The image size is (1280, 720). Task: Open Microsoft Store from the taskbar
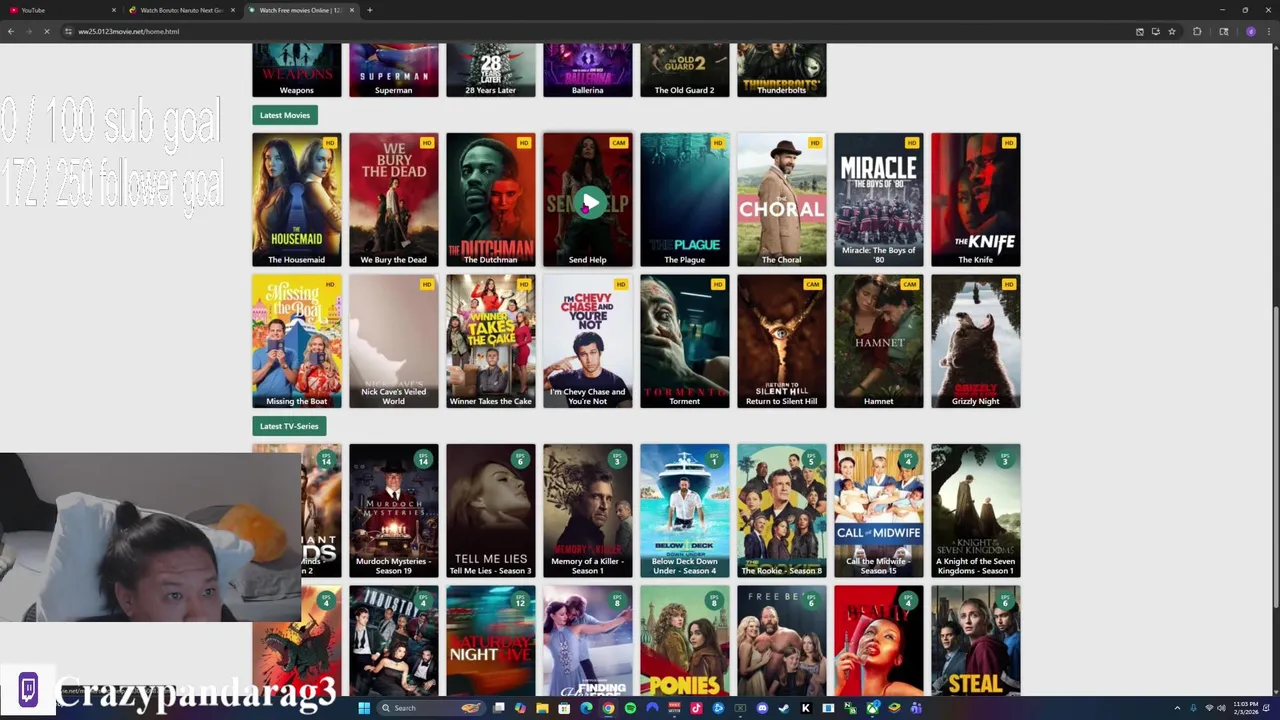click(564, 708)
